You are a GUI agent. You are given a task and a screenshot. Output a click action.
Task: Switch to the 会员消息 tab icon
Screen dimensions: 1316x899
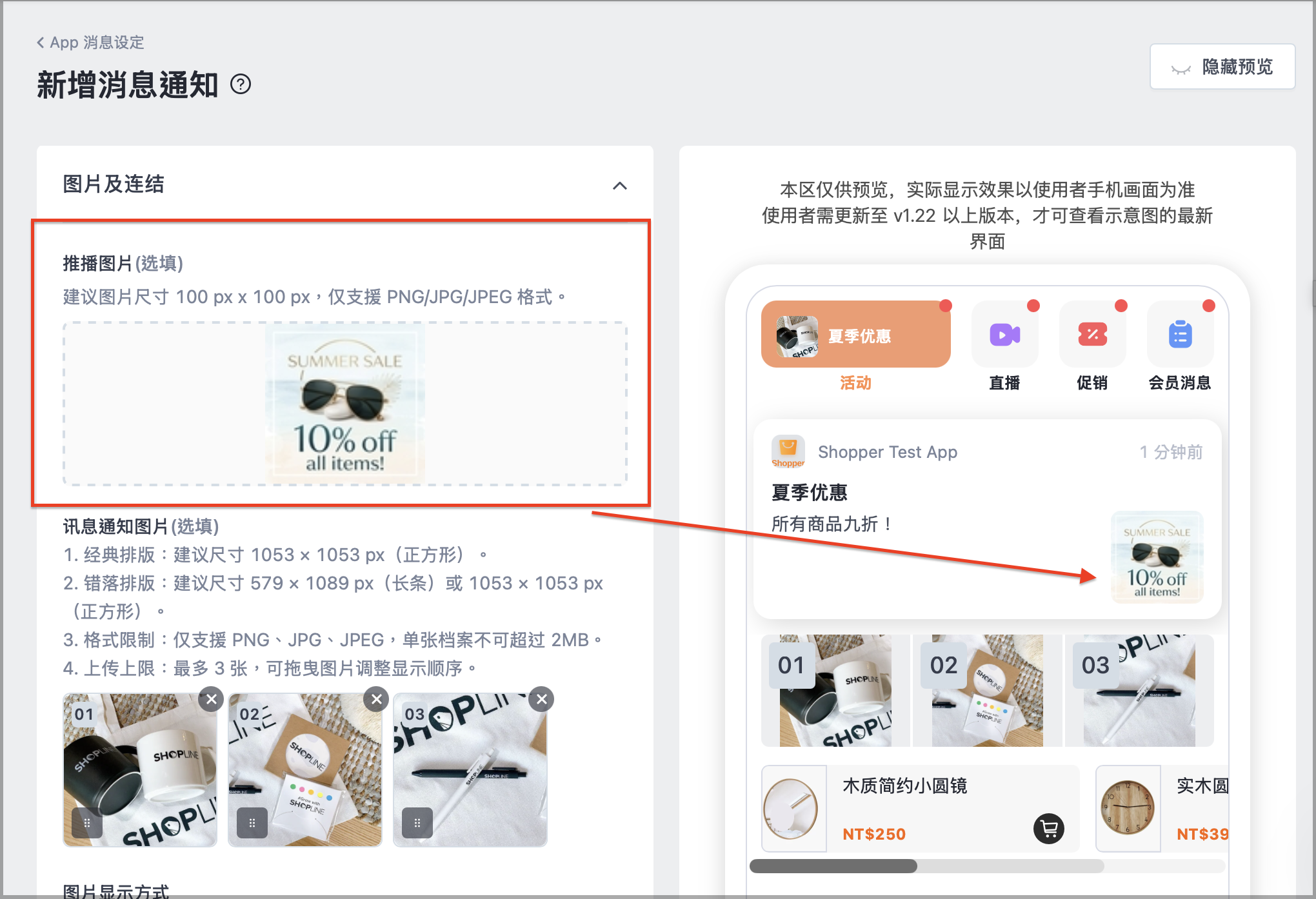pos(1180,334)
